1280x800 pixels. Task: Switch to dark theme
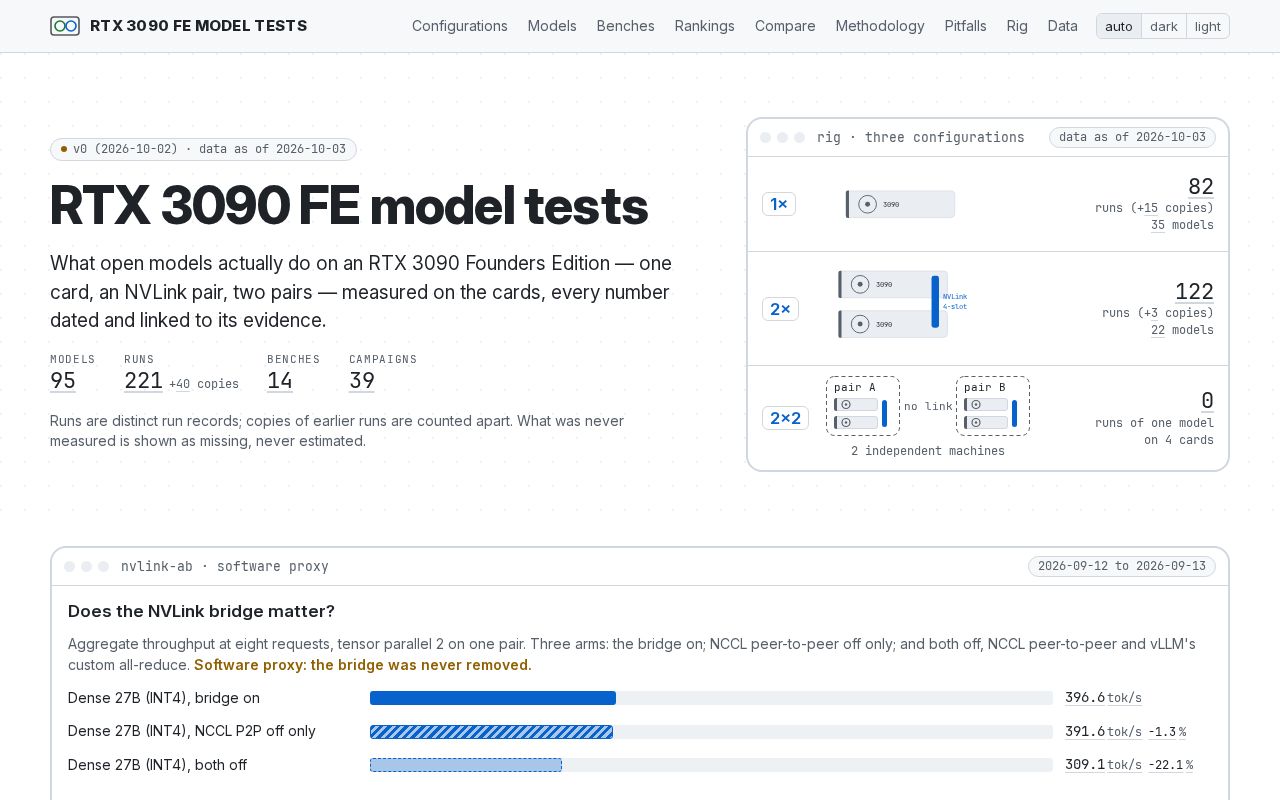coord(1164,26)
